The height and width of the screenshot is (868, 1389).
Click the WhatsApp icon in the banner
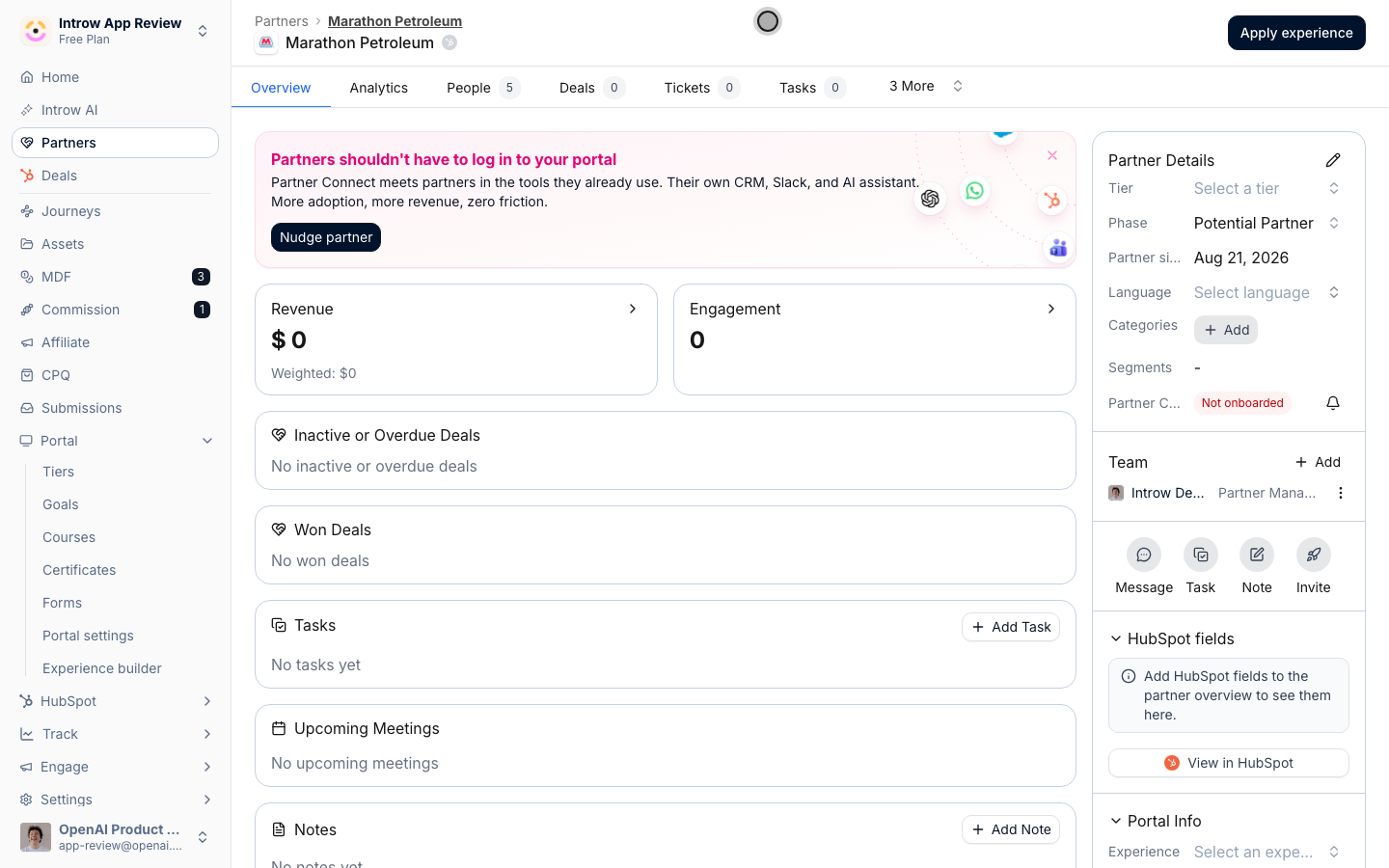975,191
